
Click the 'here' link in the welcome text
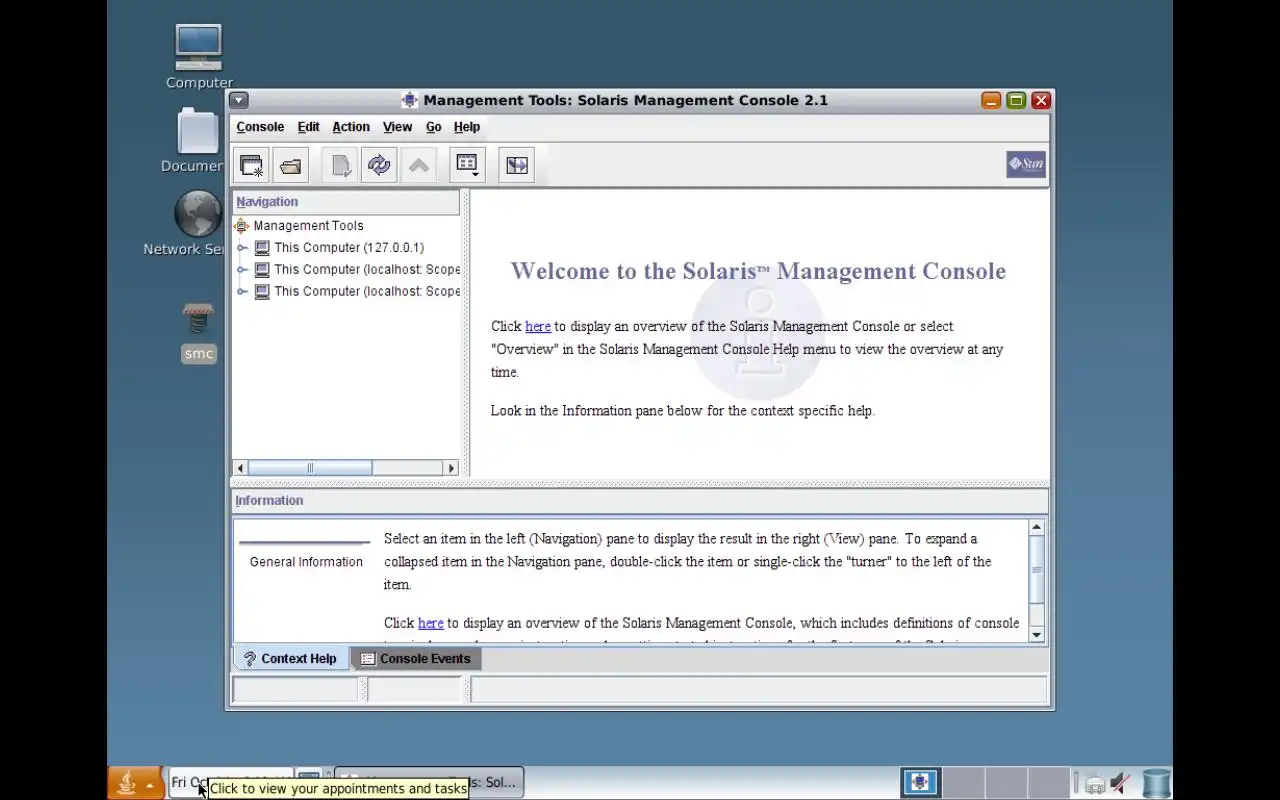[x=538, y=326]
